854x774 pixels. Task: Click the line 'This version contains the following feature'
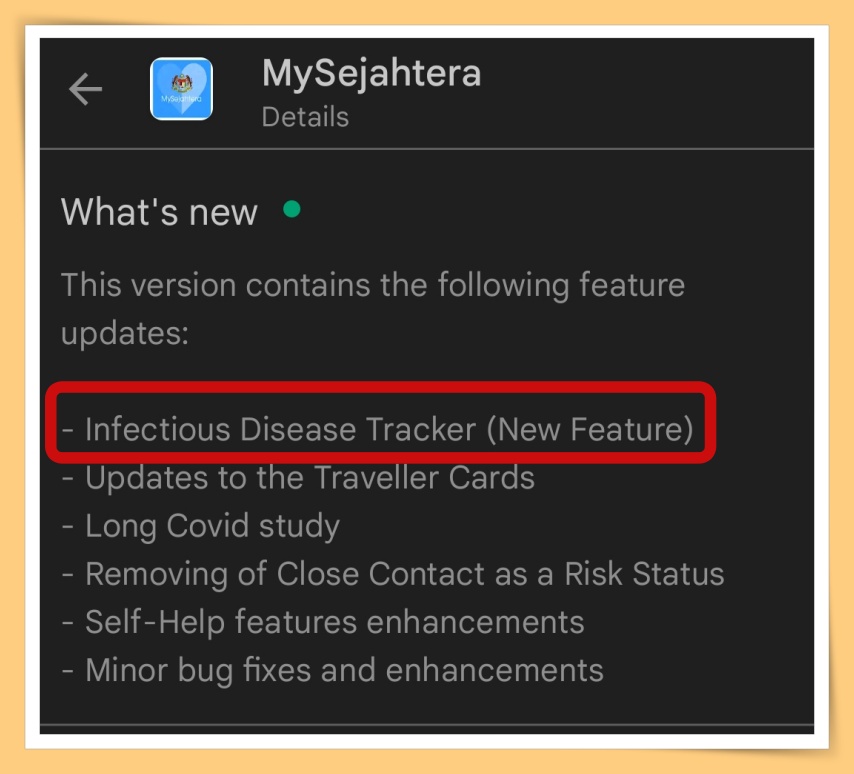click(x=373, y=285)
